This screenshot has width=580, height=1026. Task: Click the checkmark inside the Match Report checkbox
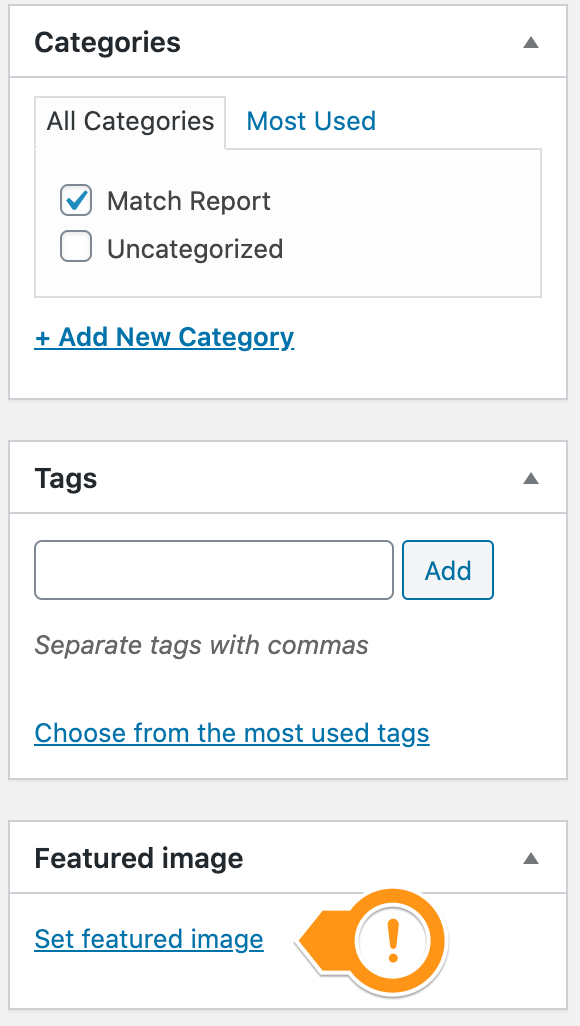pos(76,201)
